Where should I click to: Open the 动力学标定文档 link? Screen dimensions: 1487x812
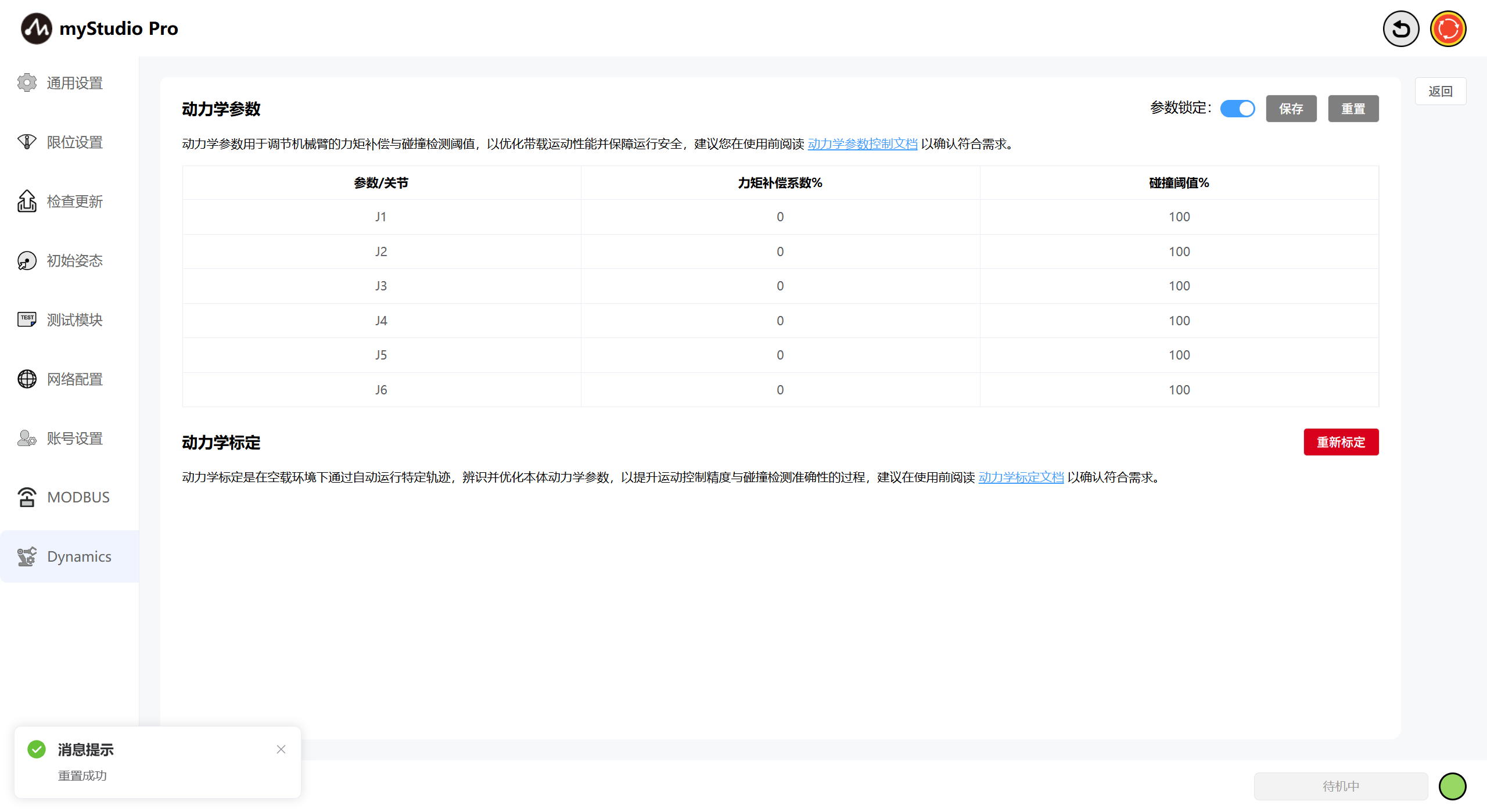point(1021,477)
